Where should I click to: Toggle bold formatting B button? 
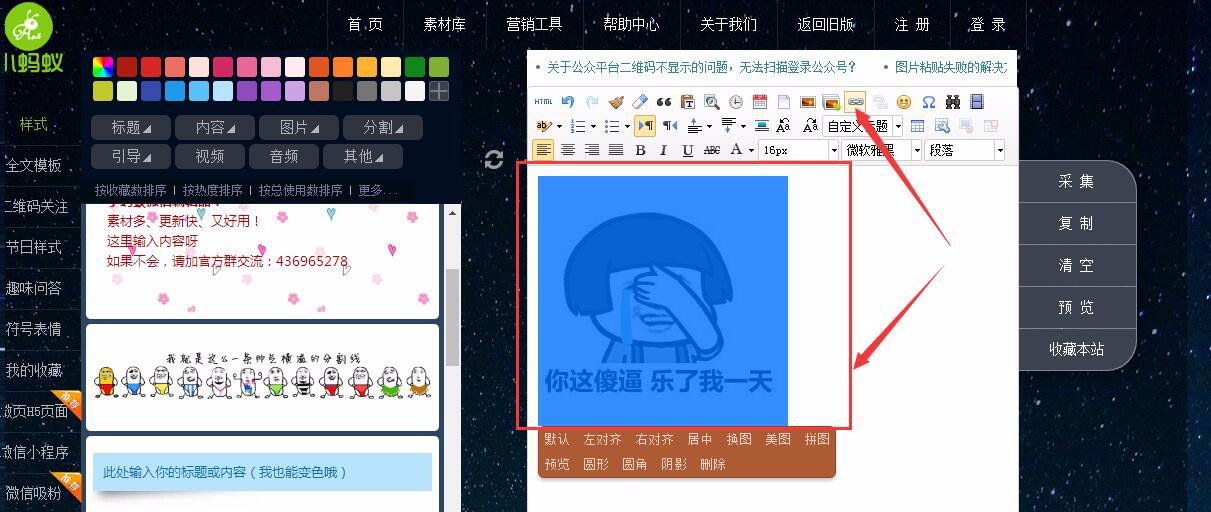pyautogui.click(x=640, y=150)
